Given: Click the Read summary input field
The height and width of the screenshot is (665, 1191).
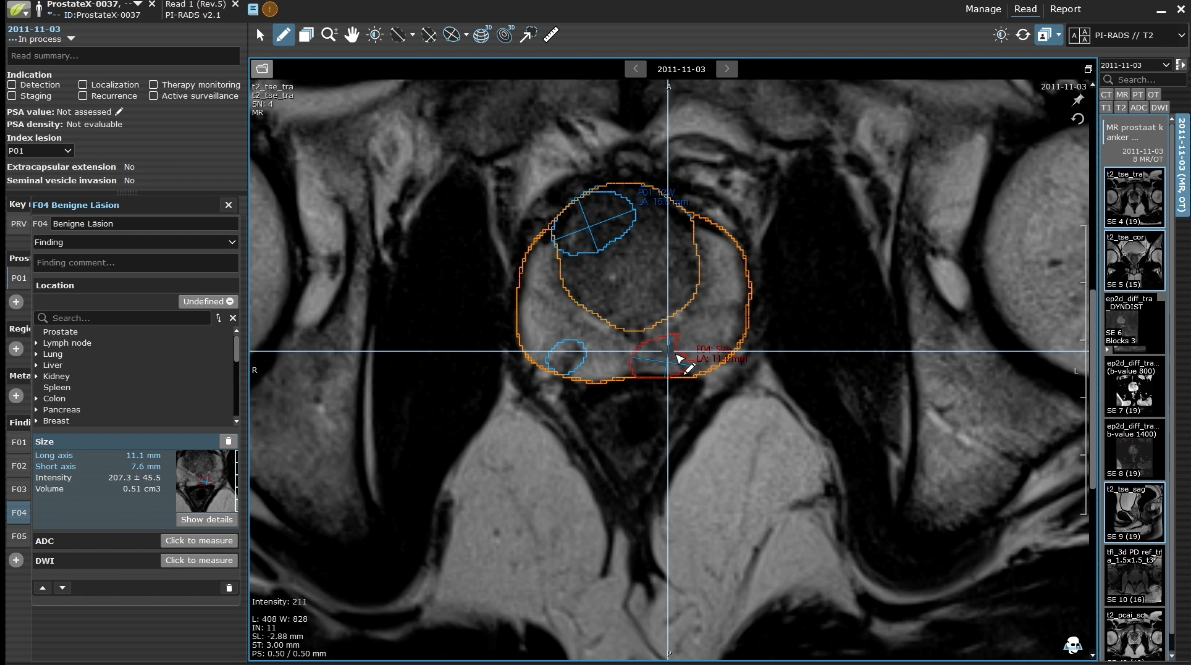Looking at the screenshot, I should [x=123, y=55].
